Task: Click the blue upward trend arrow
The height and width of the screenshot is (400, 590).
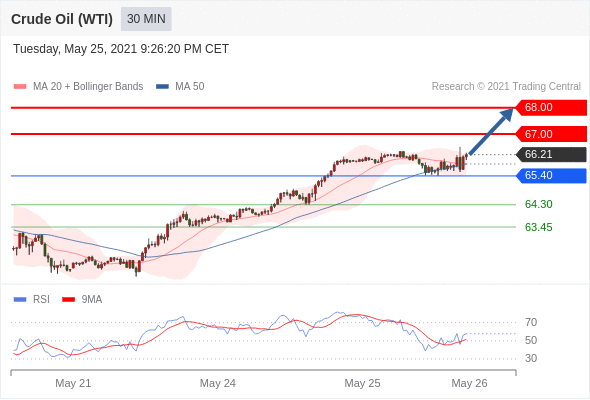Action: pos(491,131)
